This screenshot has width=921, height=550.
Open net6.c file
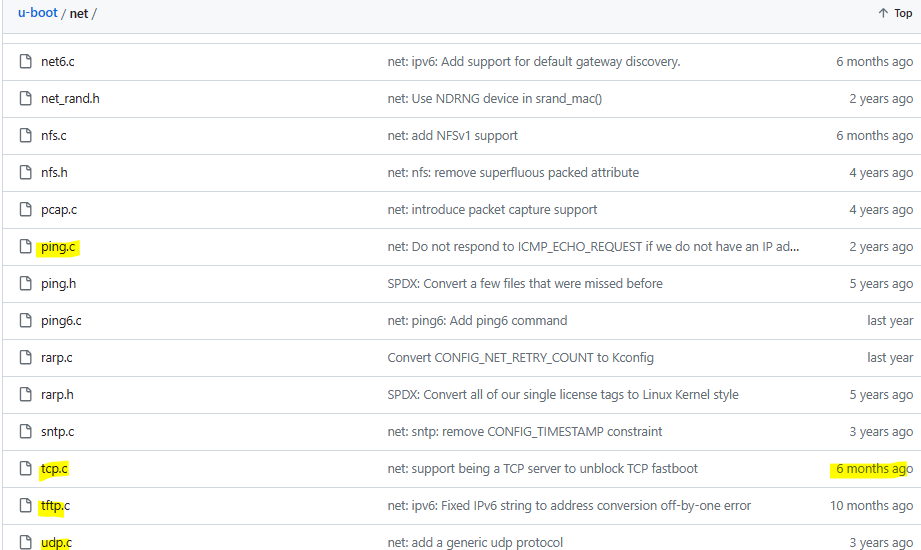[x=58, y=62]
